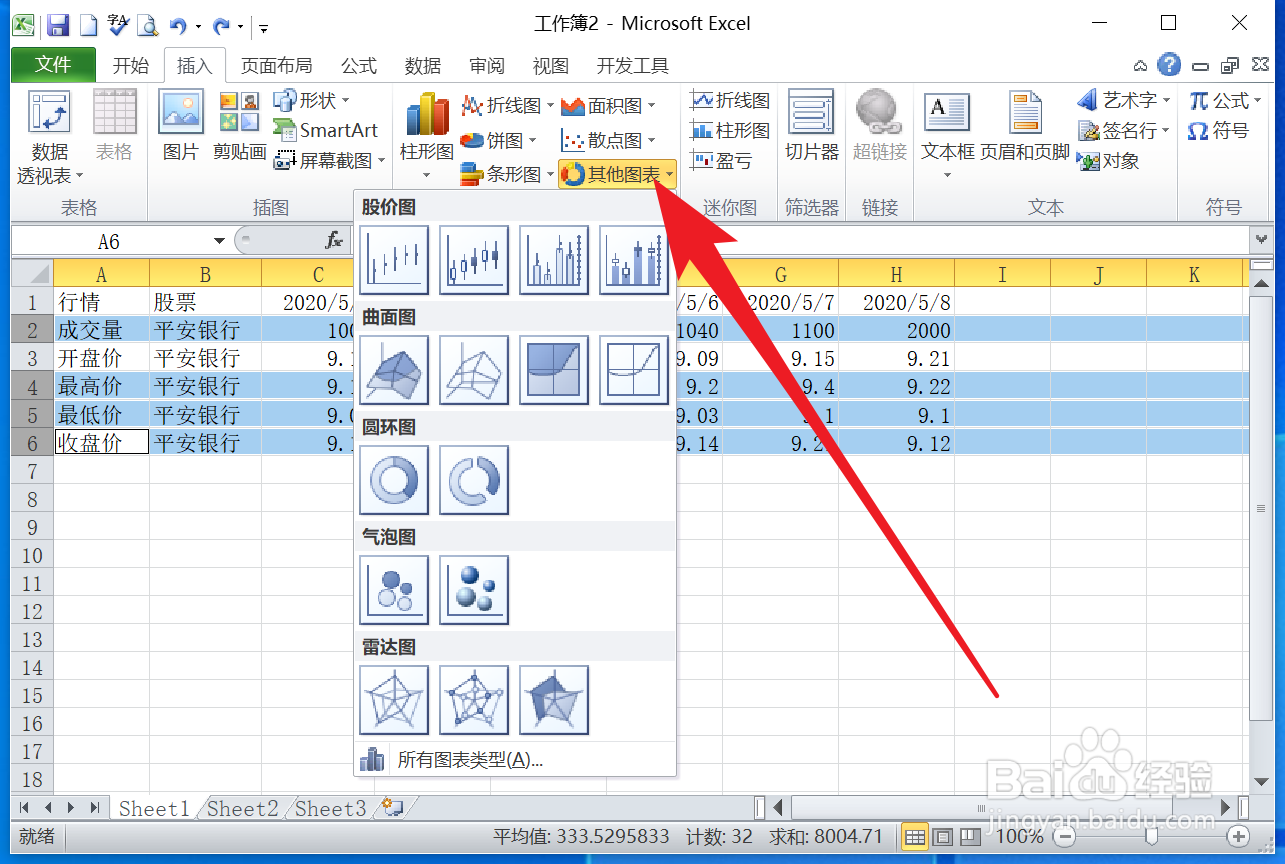Open the WordArt (艺术字) dropdown
The height and width of the screenshot is (864, 1285).
pyautogui.click(x=1123, y=100)
